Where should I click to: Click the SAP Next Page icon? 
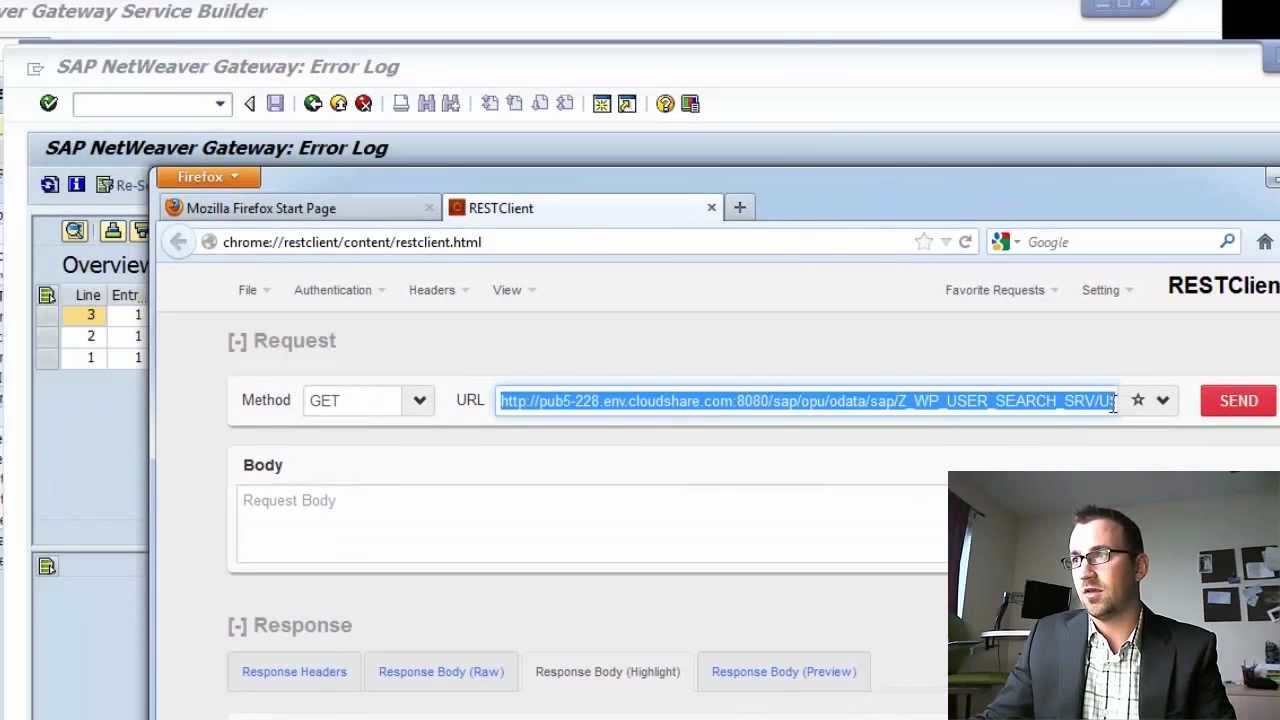540,103
